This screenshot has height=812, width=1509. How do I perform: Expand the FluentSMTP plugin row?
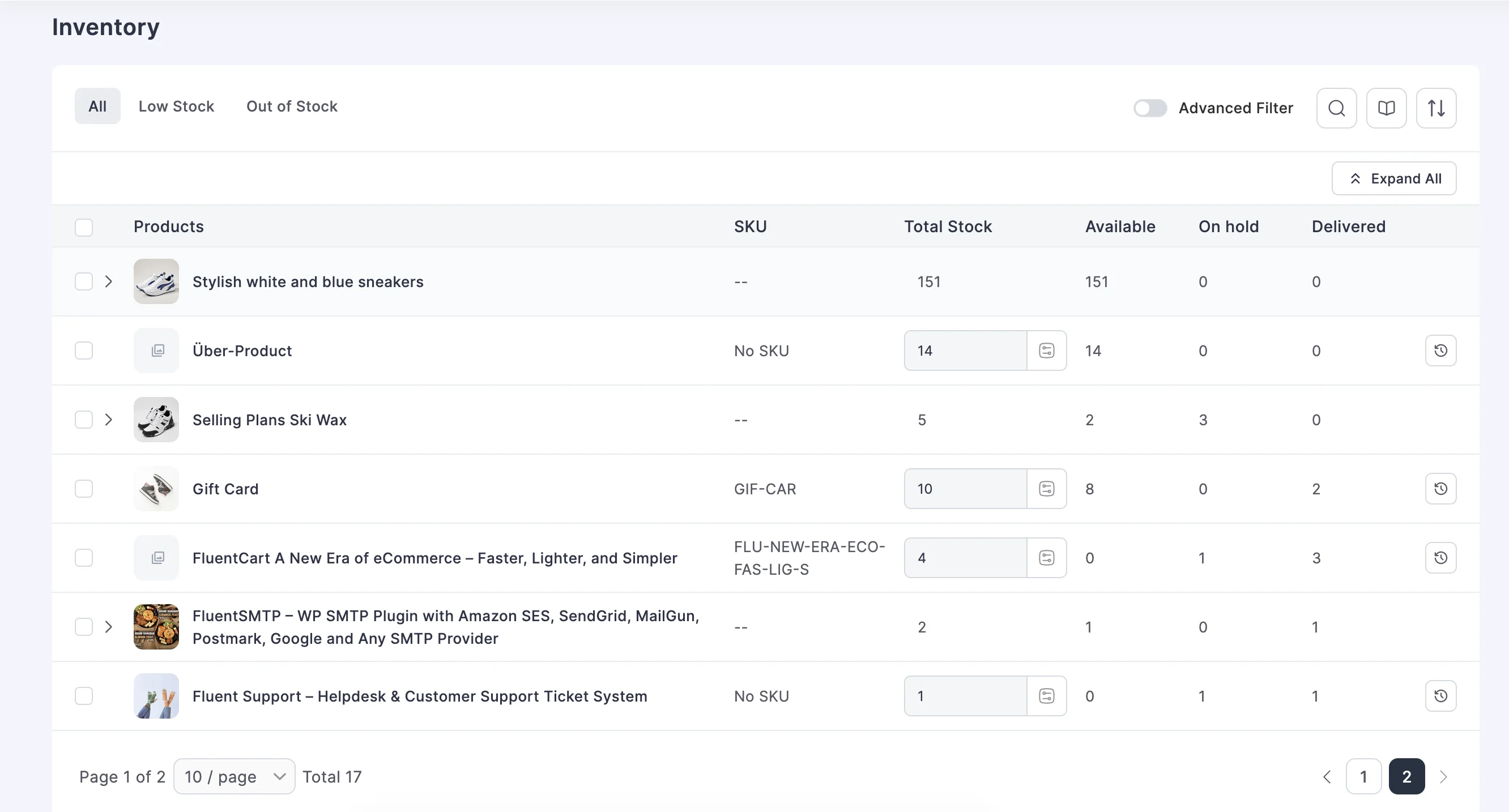pos(109,626)
